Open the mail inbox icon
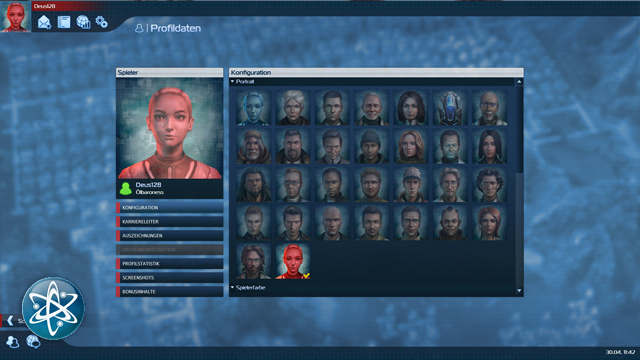 [44, 22]
